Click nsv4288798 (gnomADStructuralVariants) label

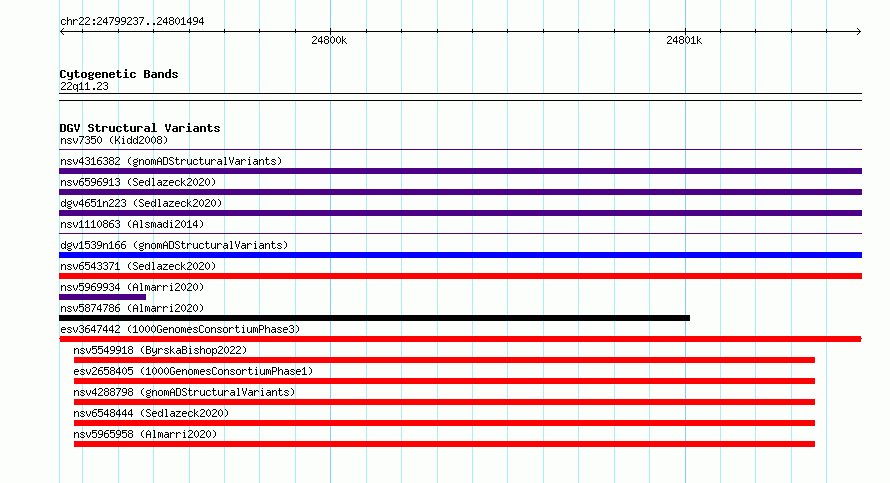pyautogui.click(x=184, y=392)
